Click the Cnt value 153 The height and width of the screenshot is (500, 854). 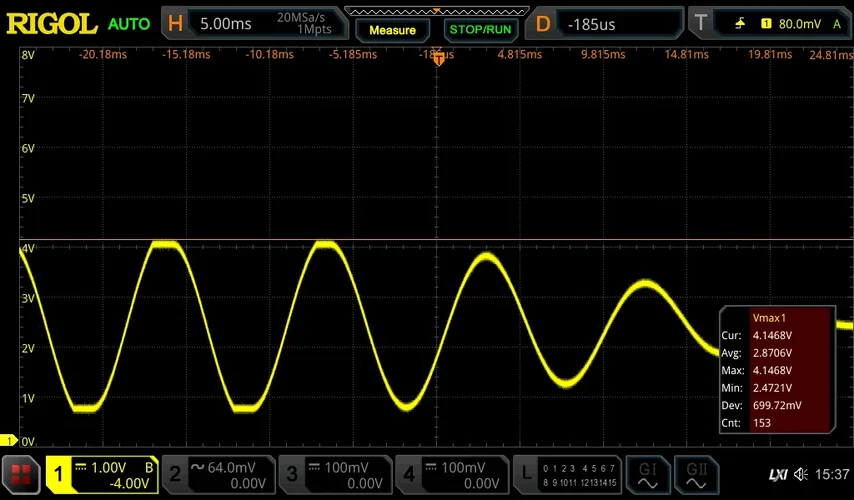click(762, 423)
